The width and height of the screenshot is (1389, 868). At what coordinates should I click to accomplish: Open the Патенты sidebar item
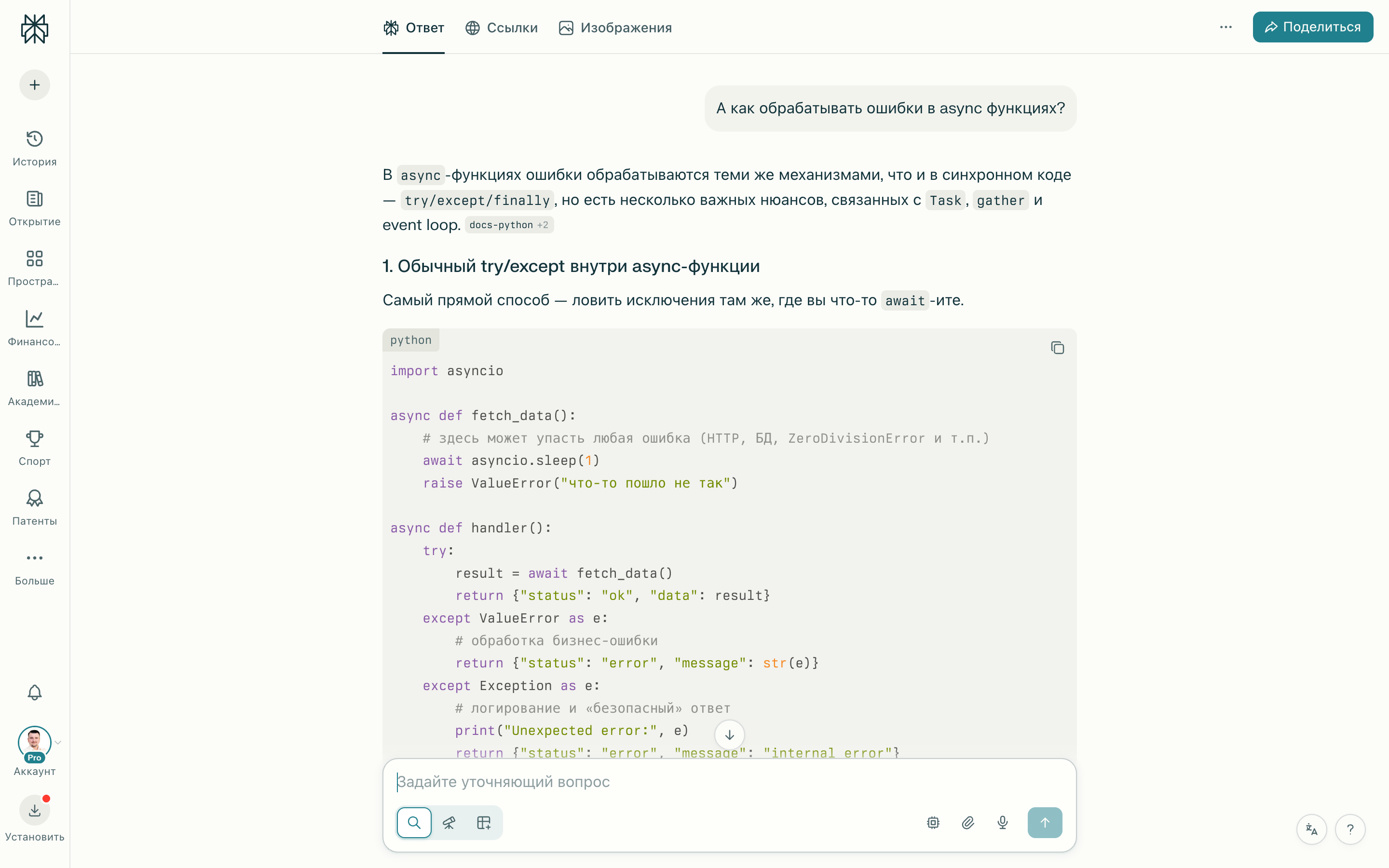point(34,507)
